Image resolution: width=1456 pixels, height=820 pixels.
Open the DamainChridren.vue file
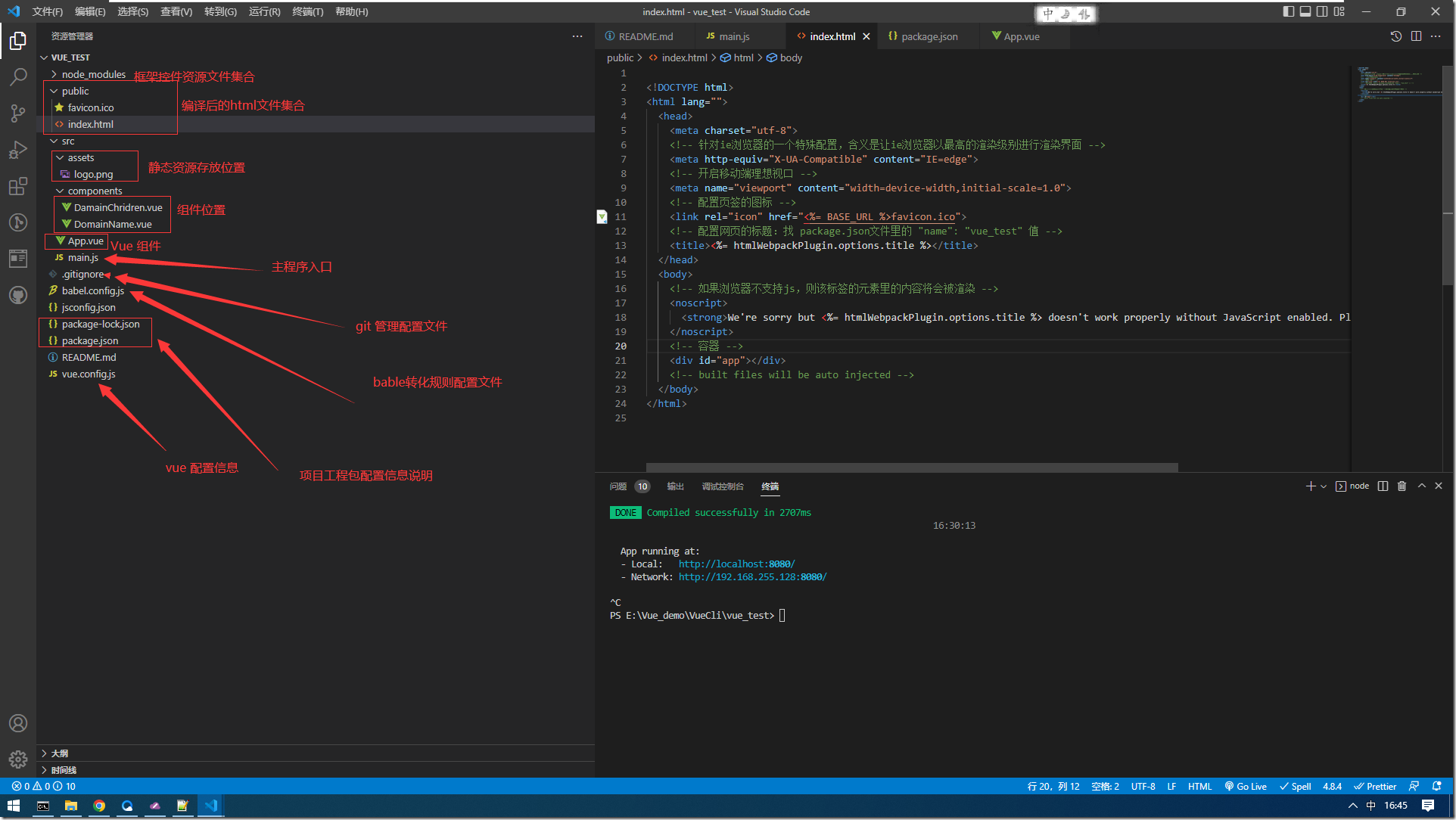click(118, 207)
